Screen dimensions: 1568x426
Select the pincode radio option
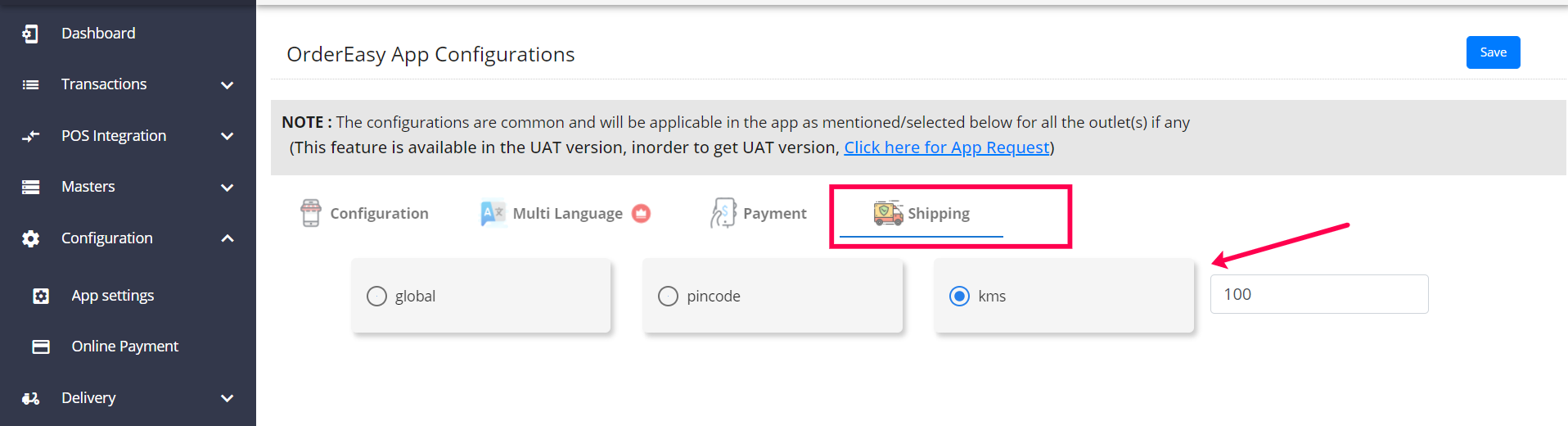click(x=668, y=296)
